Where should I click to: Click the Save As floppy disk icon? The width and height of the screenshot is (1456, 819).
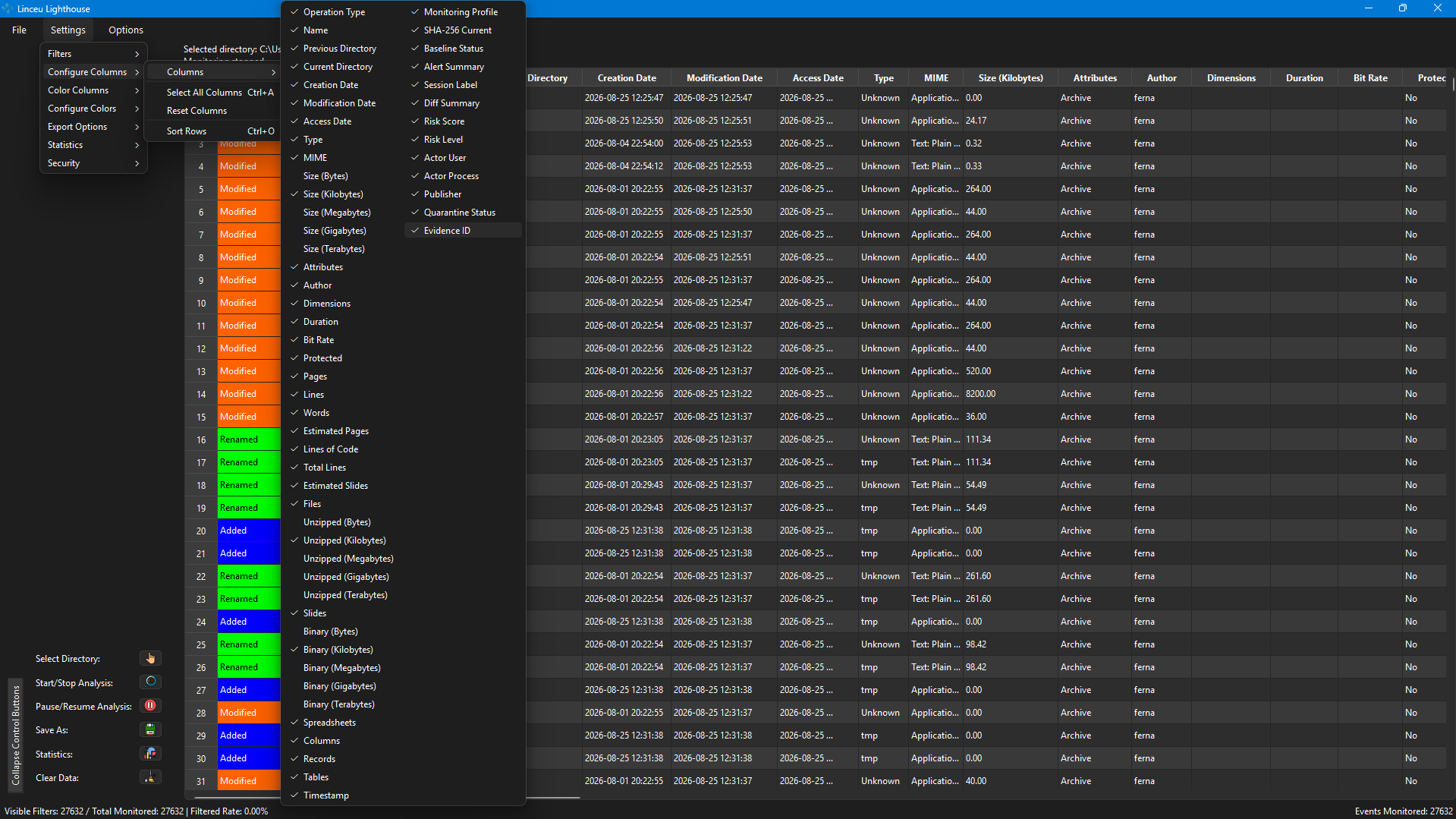click(150, 729)
